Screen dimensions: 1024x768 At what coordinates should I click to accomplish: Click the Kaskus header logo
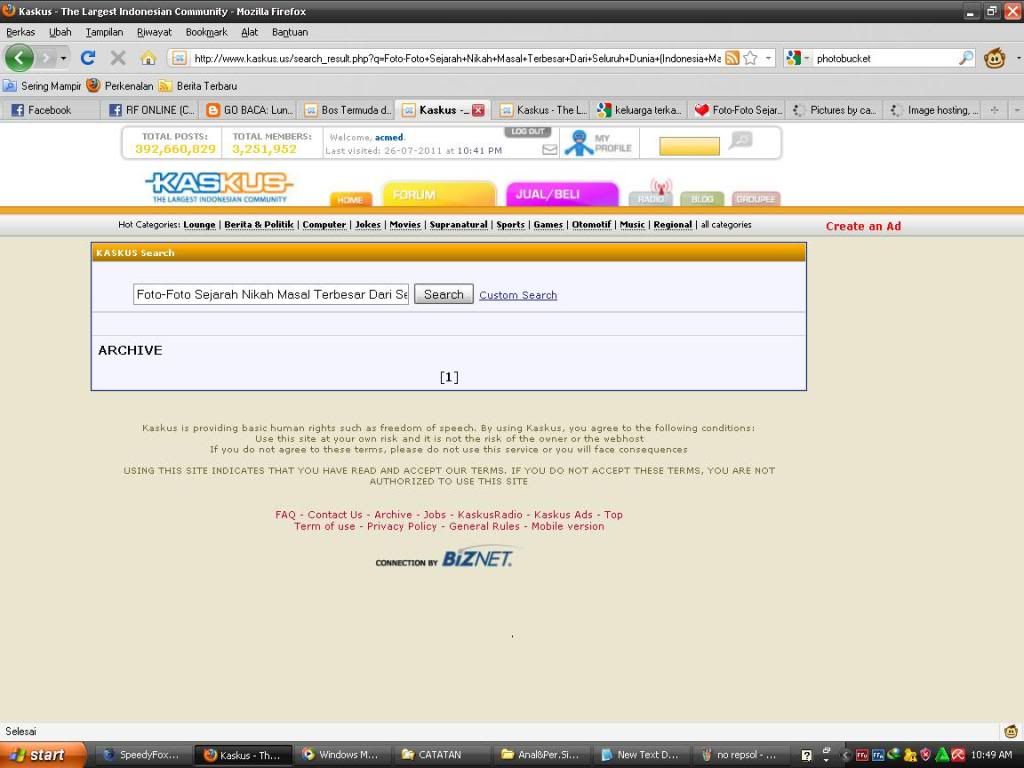[x=219, y=187]
